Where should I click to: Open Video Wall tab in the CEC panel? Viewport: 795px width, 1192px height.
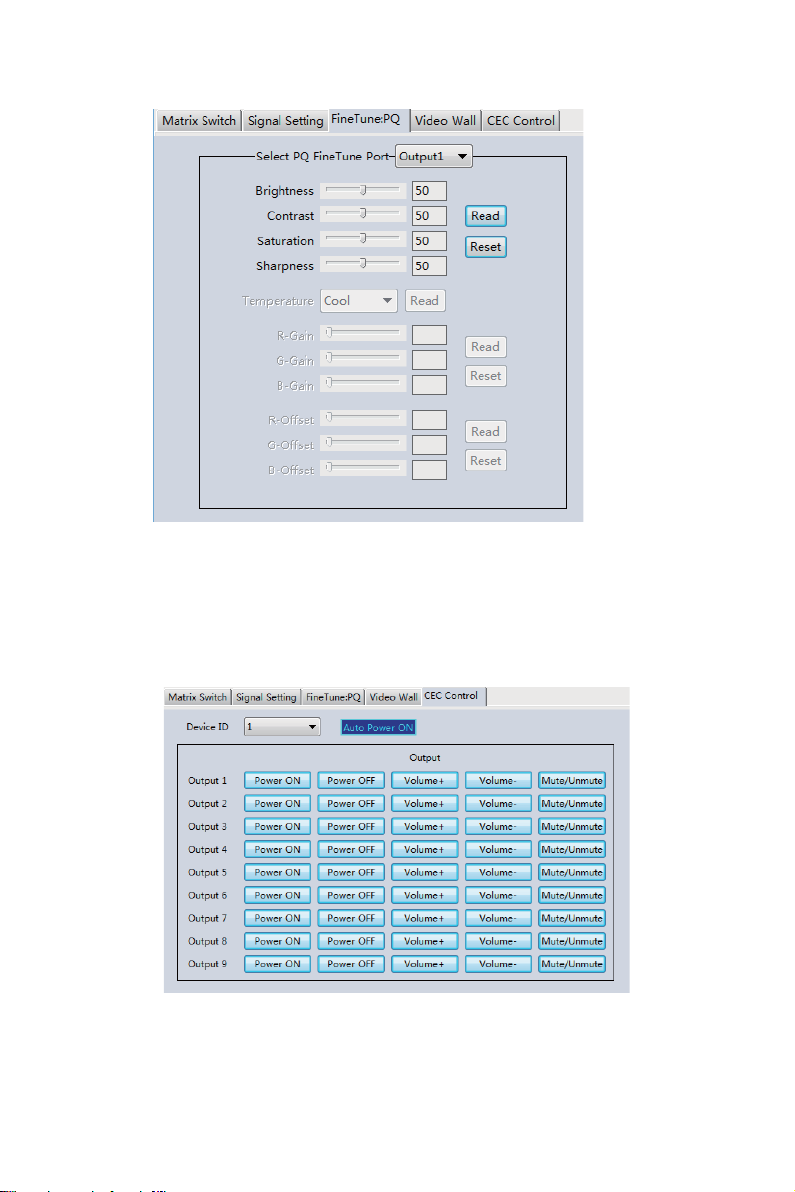393,697
